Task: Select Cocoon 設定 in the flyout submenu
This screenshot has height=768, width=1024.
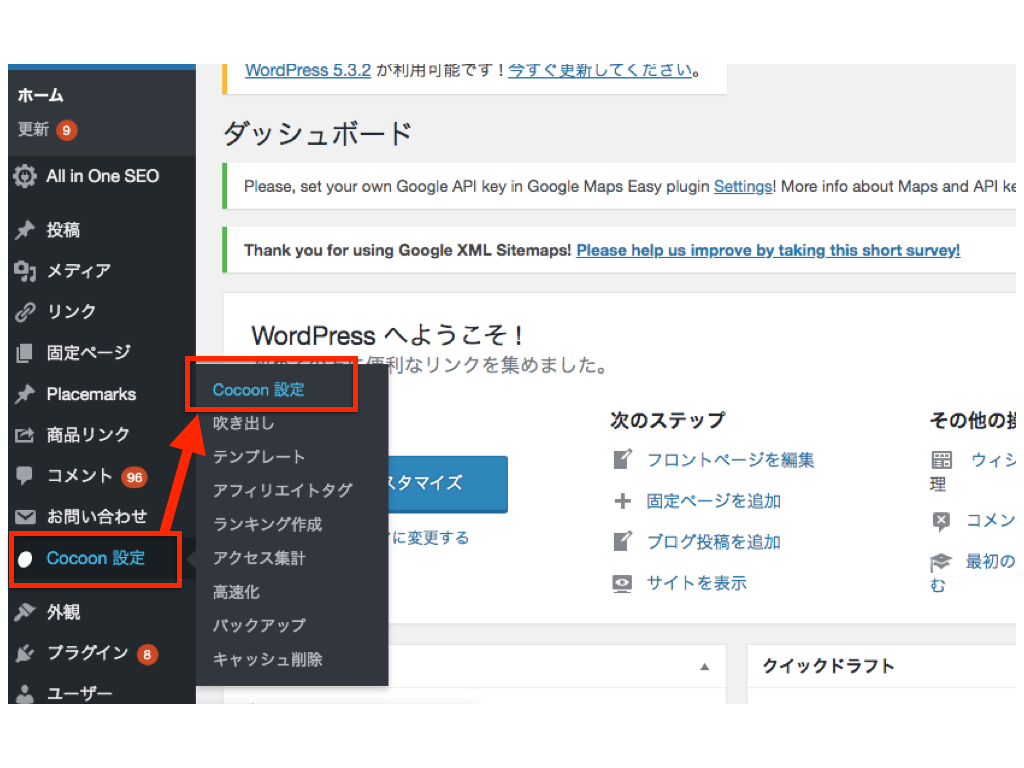Action: 259,390
